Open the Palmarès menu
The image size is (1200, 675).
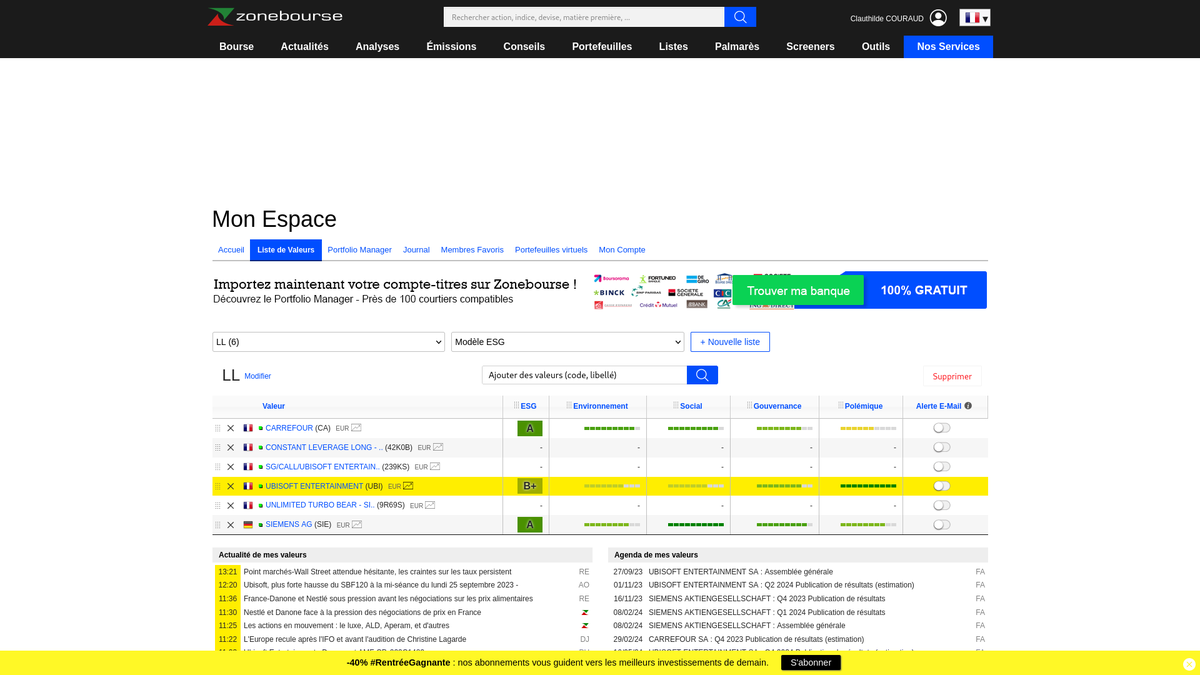[x=737, y=47]
